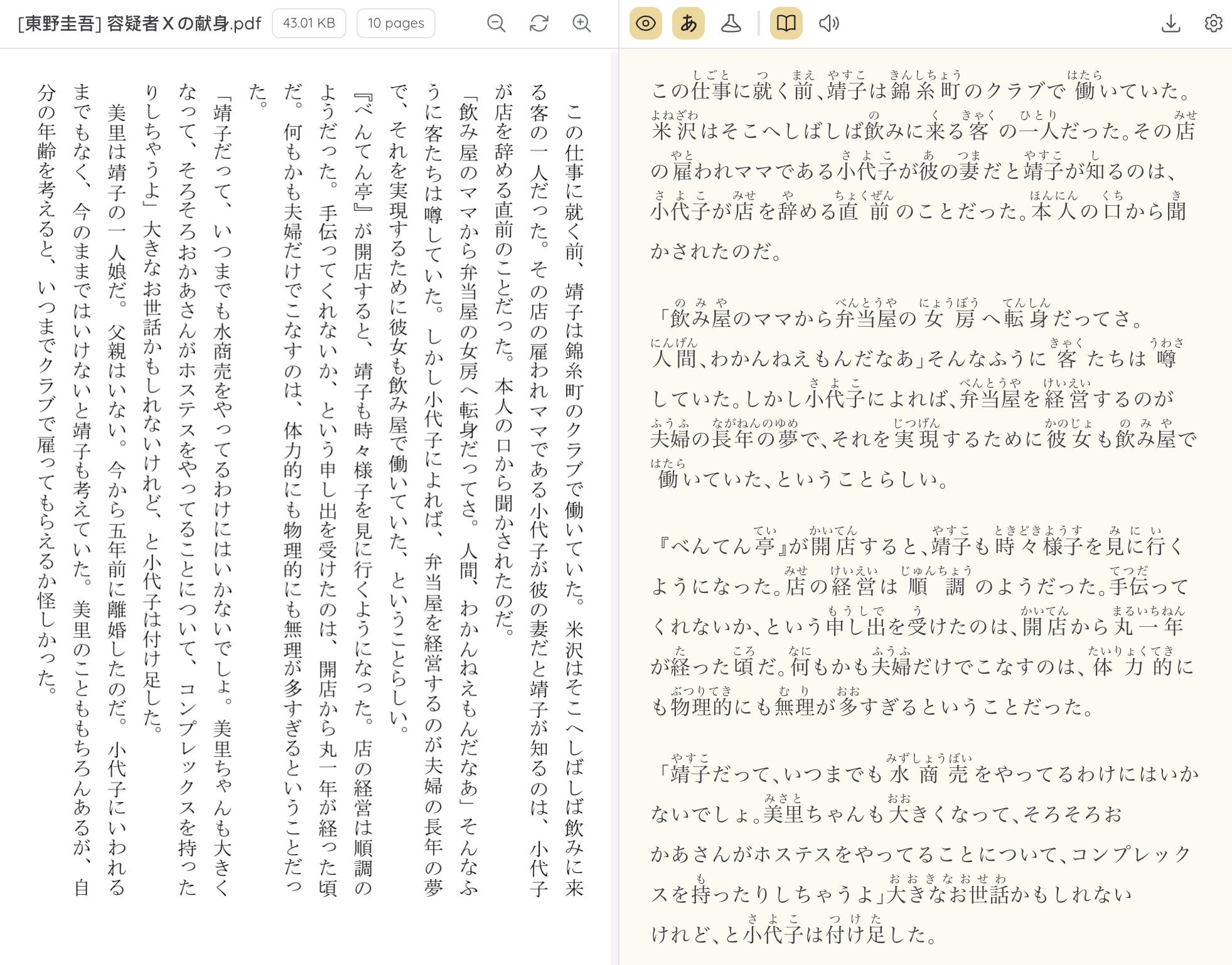Viewport: 1232px width, 965px height.
Task: Zoom out the PDF view
Action: click(x=496, y=24)
